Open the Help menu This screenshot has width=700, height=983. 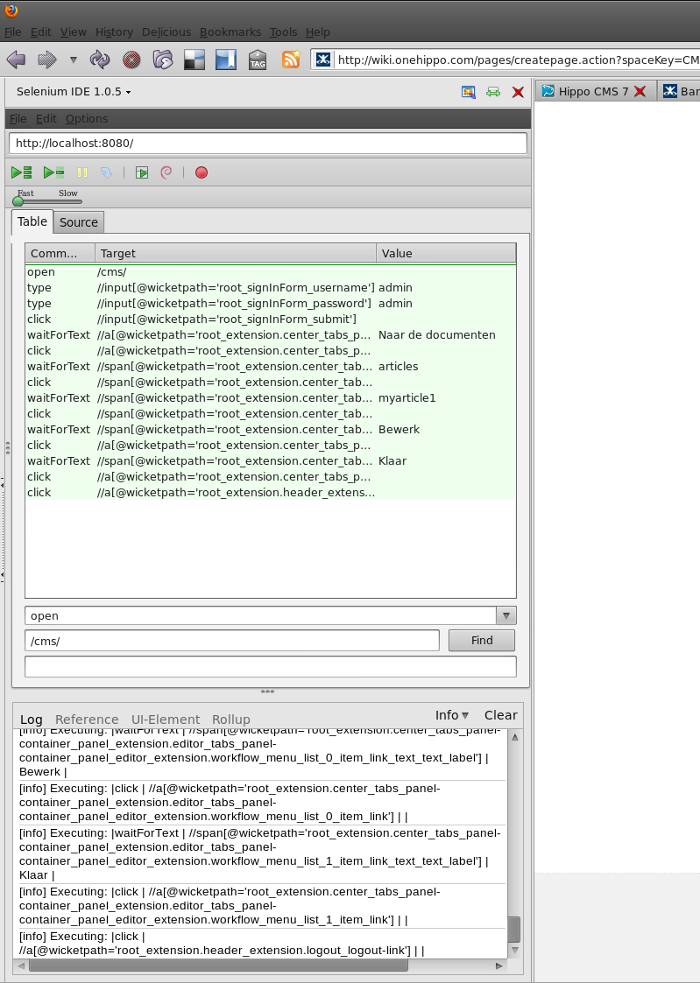pos(318,32)
